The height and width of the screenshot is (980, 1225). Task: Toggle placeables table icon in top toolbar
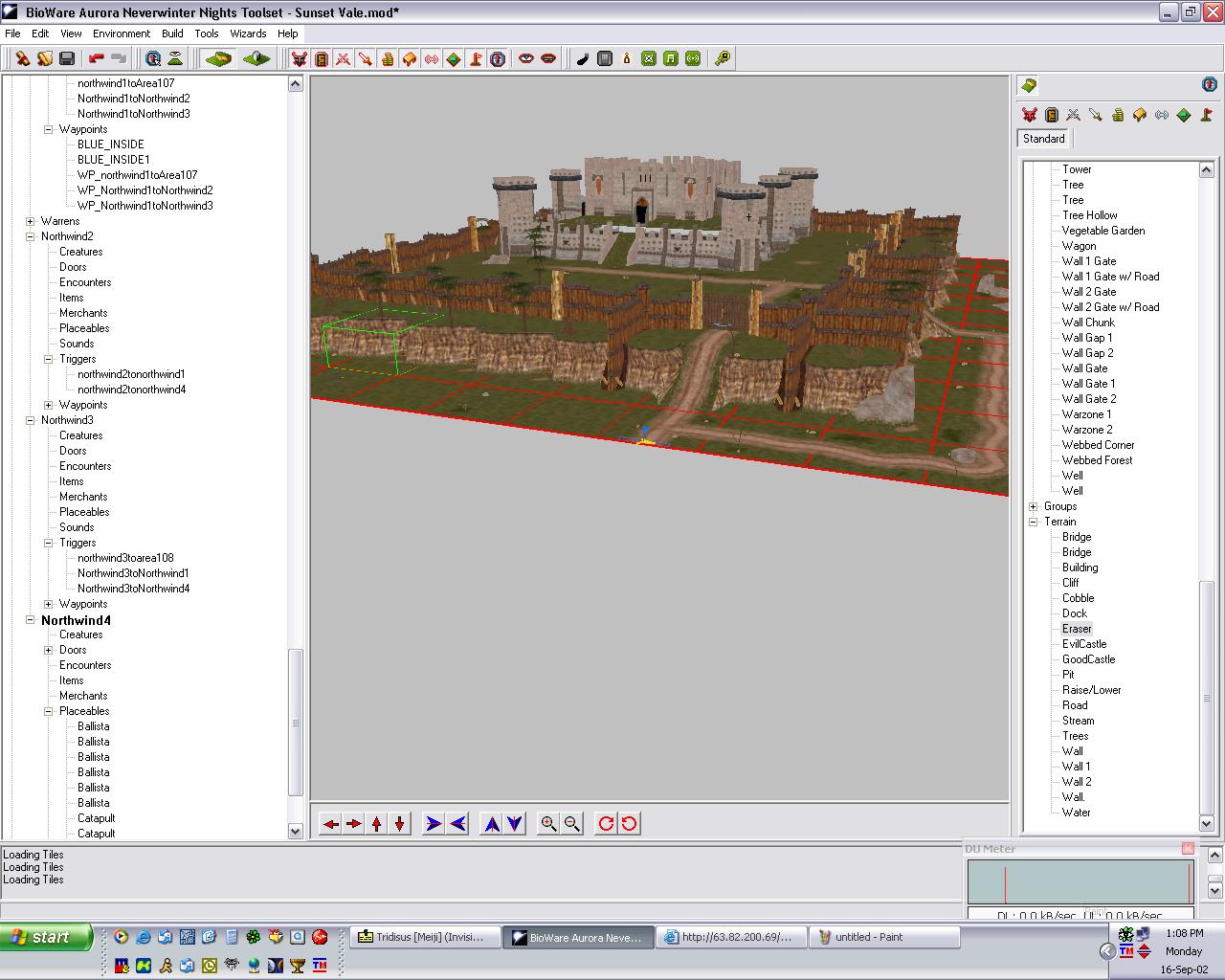(x=410, y=58)
